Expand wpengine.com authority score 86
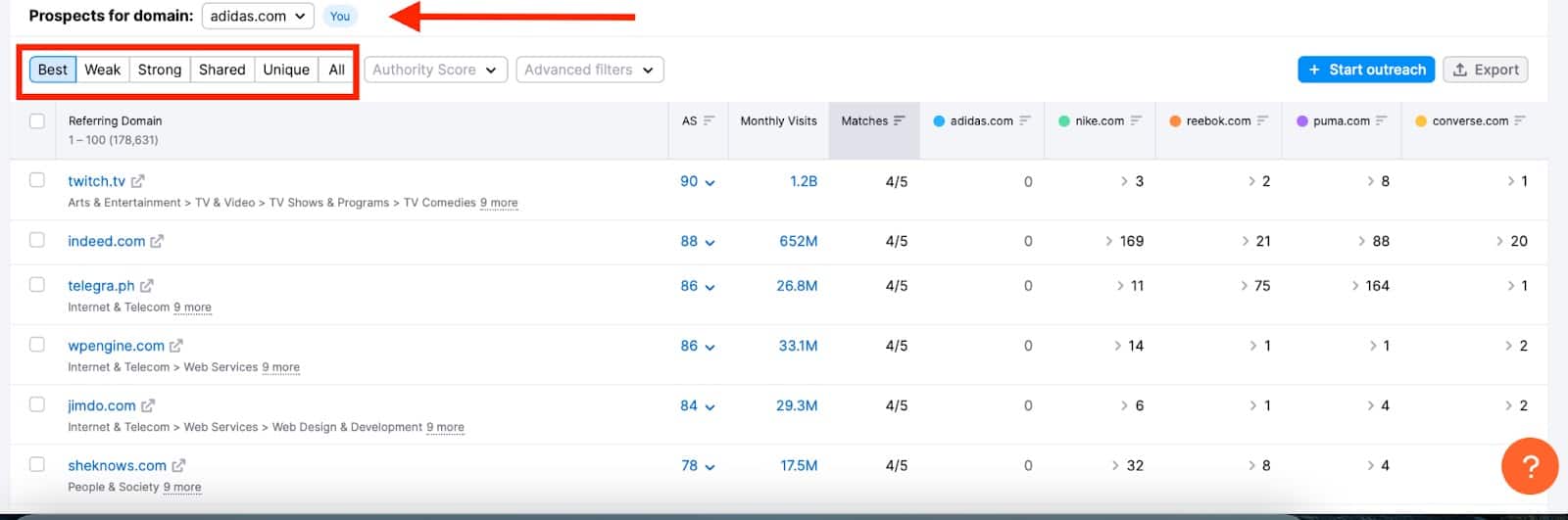The height and width of the screenshot is (520, 1568). pyautogui.click(x=698, y=346)
